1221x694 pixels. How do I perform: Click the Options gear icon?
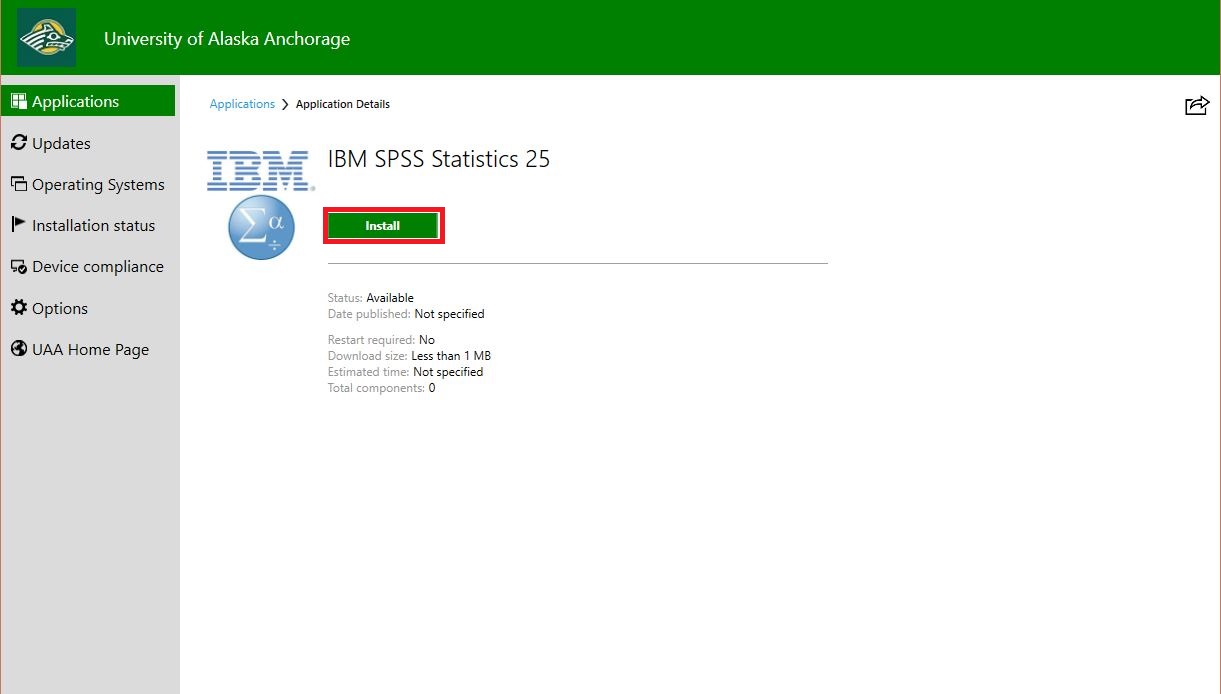point(18,308)
